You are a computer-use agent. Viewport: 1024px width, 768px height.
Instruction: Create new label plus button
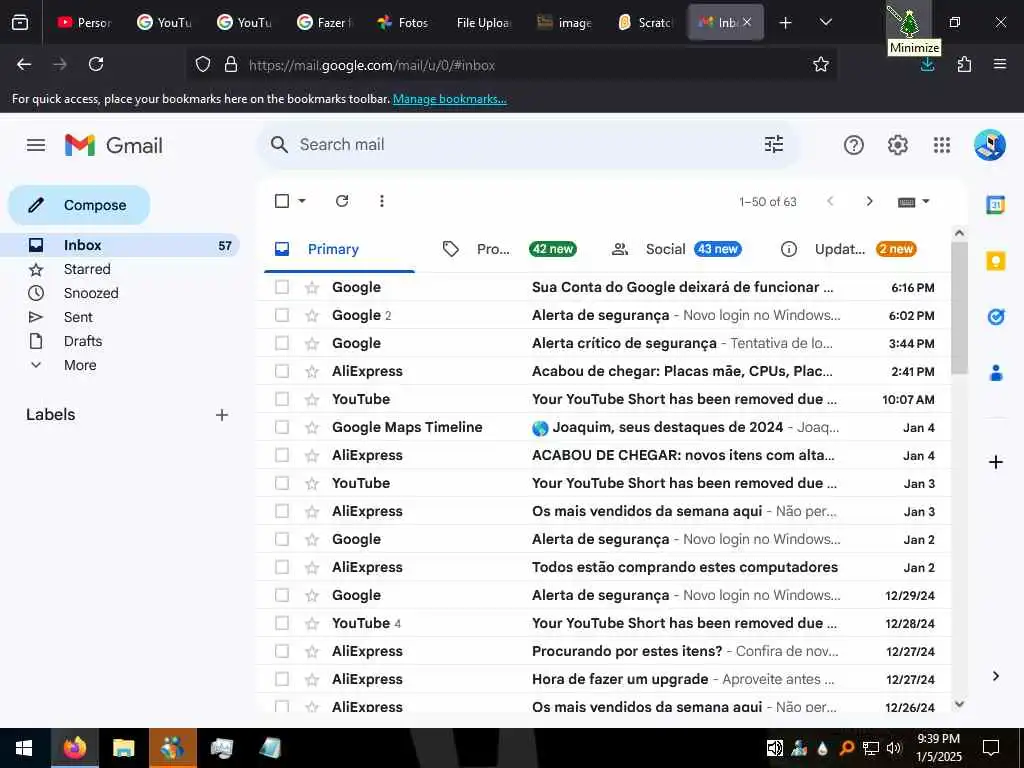(x=222, y=415)
